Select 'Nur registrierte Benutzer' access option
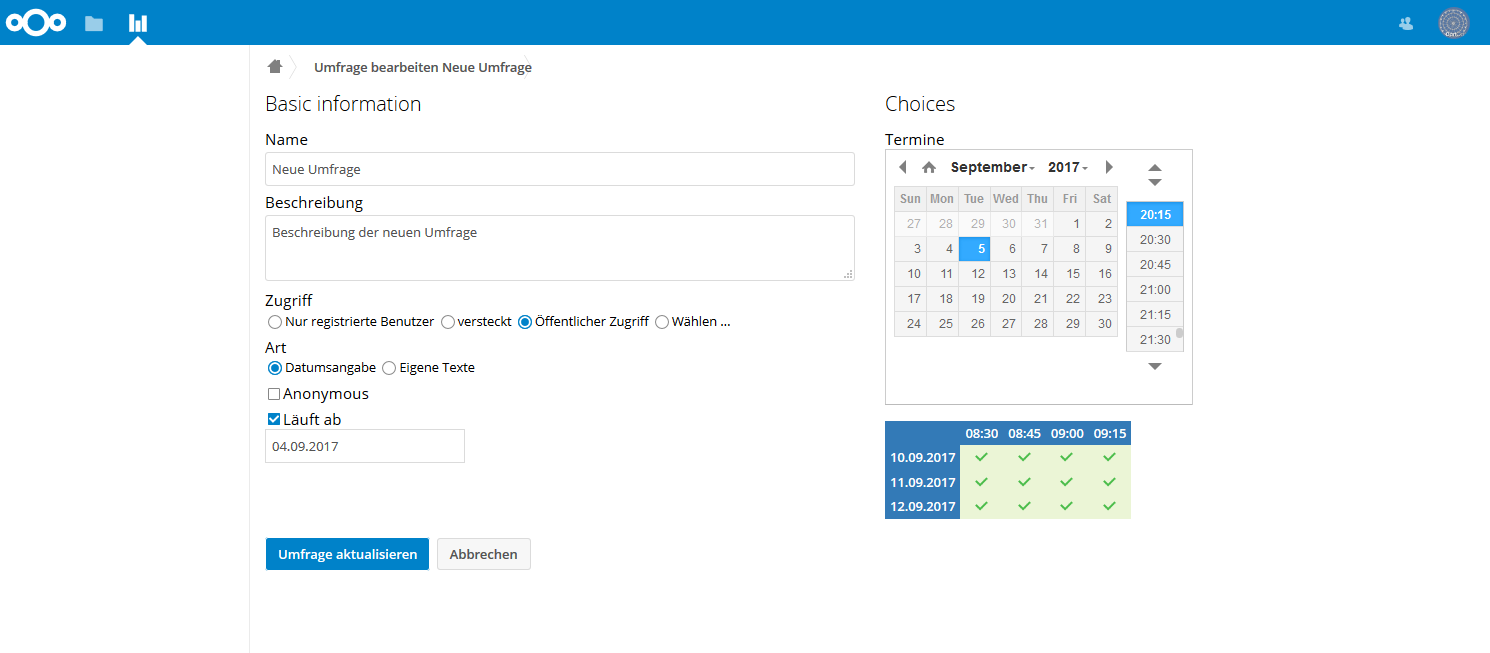Image resolution: width=1490 pixels, height=653 pixels. pos(274,322)
